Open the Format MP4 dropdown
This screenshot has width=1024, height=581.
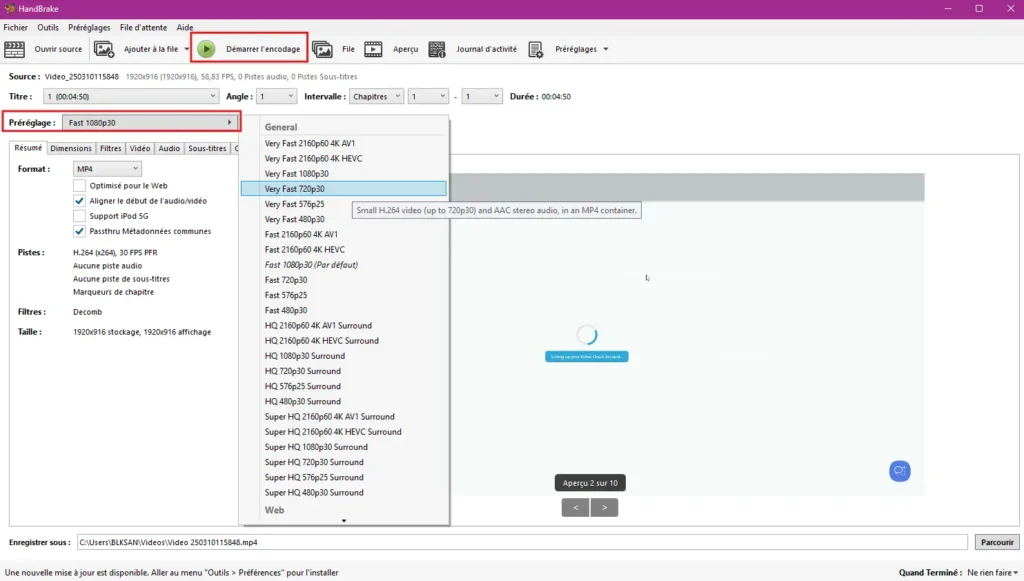107,169
